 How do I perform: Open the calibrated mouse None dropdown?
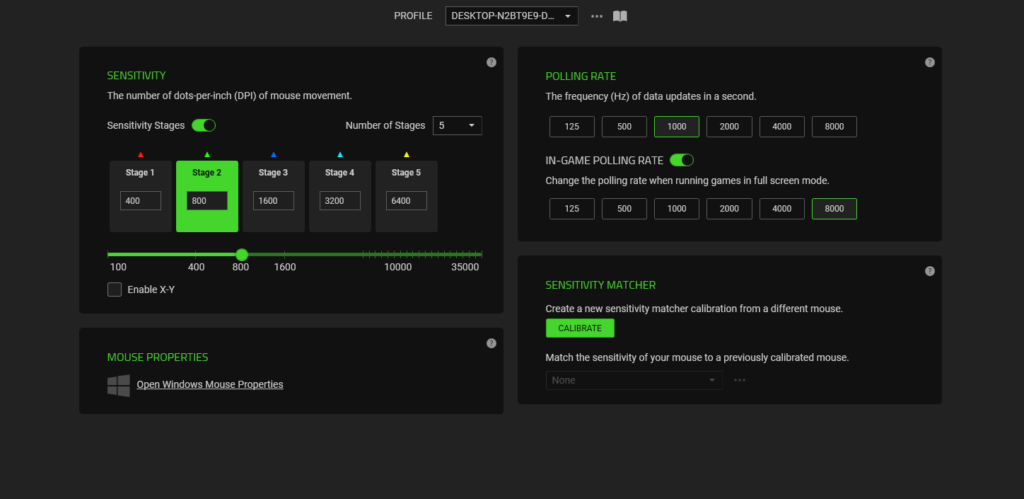point(634,380)
